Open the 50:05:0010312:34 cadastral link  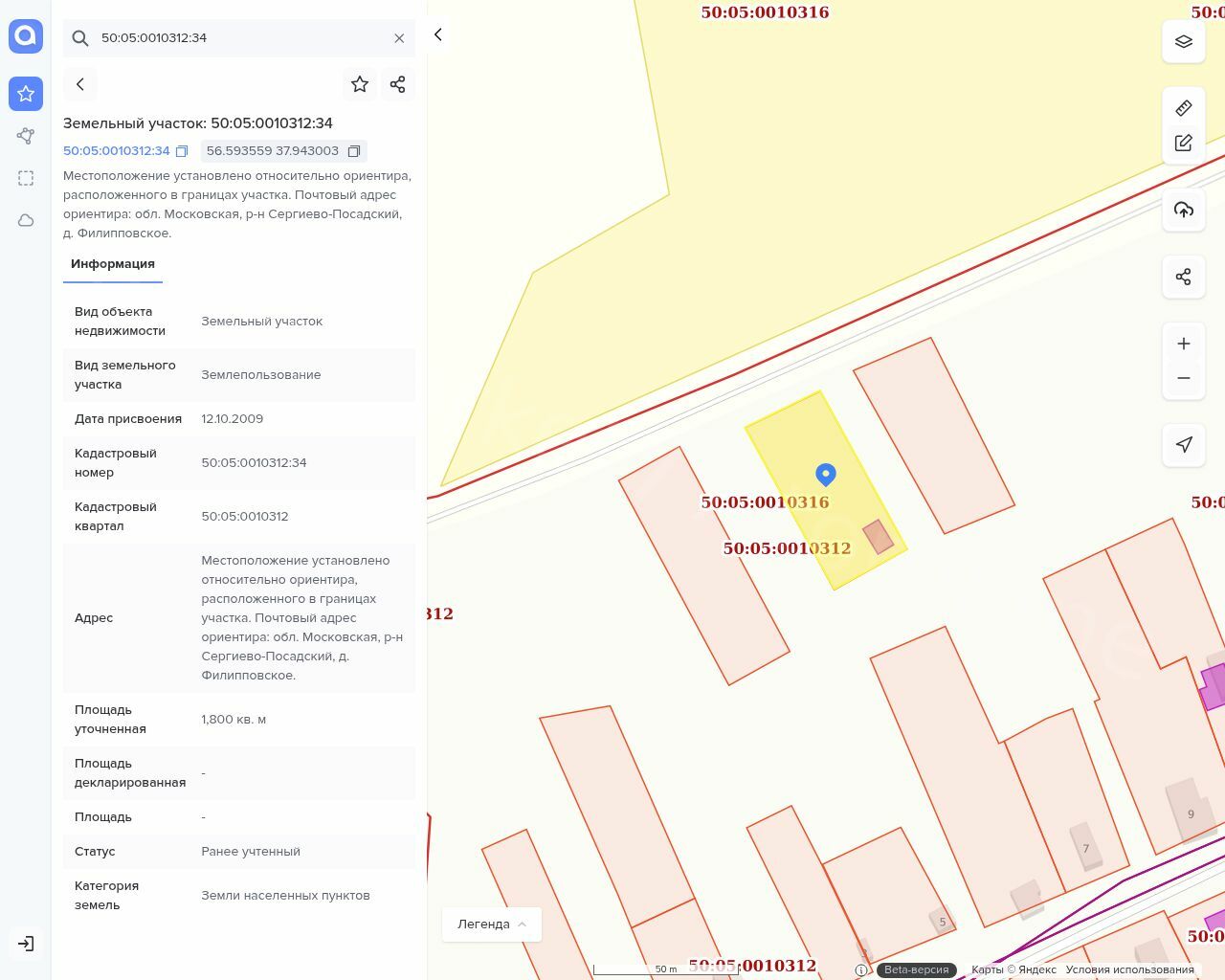coord(116,151)
